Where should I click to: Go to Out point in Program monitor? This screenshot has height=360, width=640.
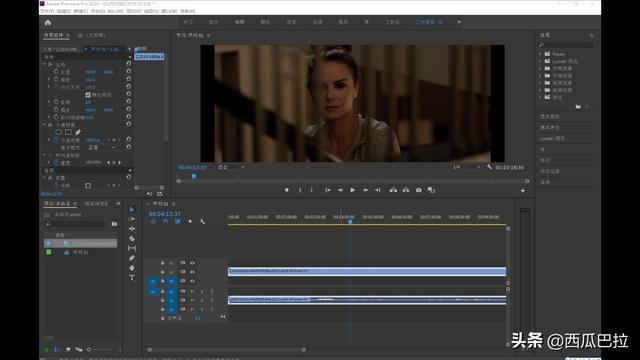tap(378, 190)
